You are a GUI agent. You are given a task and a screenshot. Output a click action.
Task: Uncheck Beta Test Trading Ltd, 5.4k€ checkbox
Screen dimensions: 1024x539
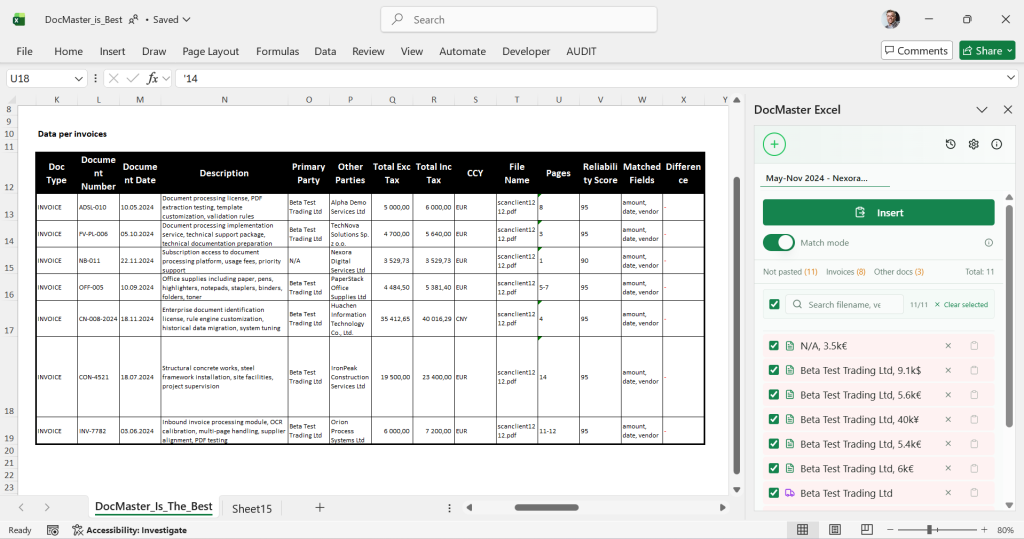coord(774,444)
